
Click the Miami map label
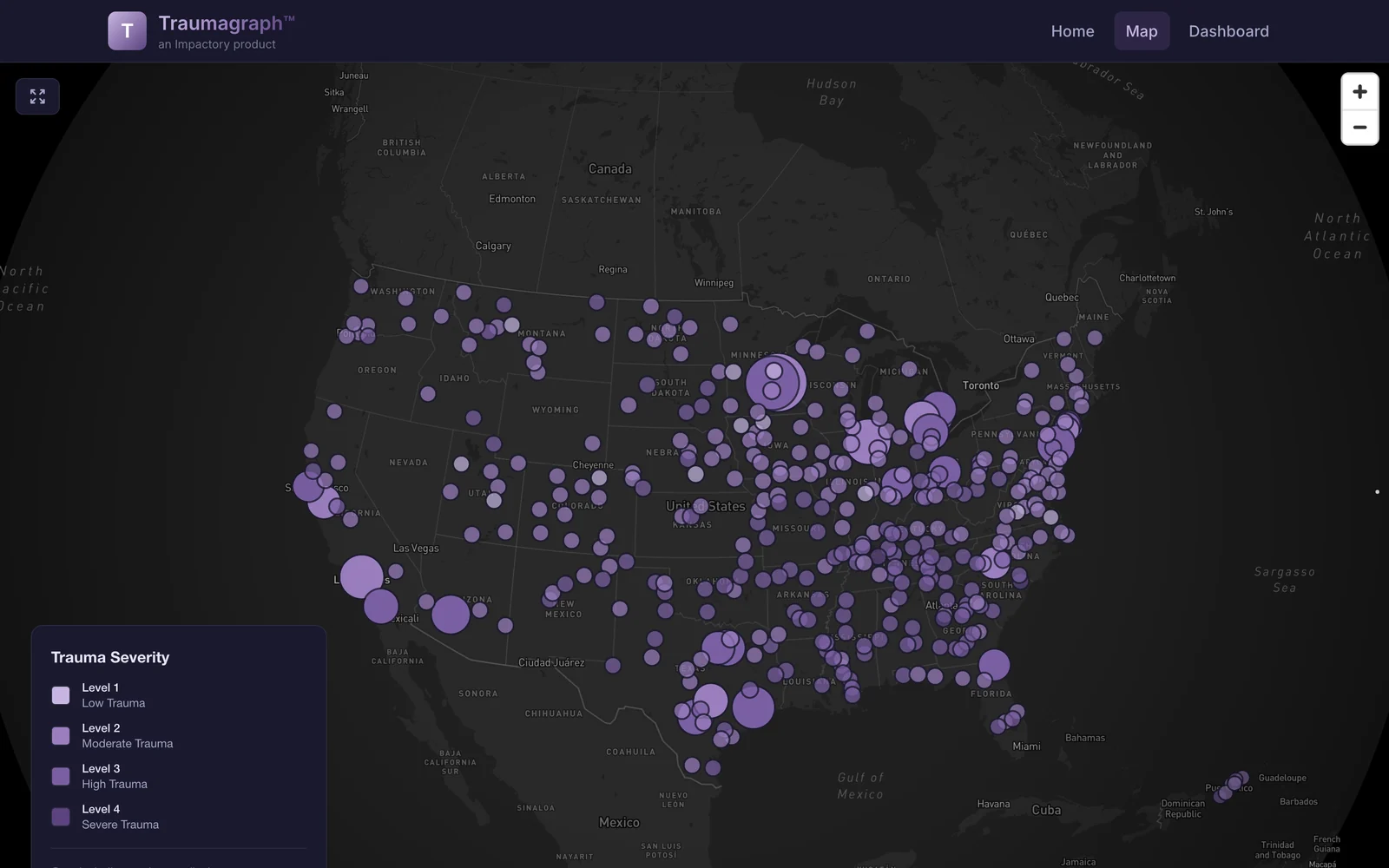1026,746
